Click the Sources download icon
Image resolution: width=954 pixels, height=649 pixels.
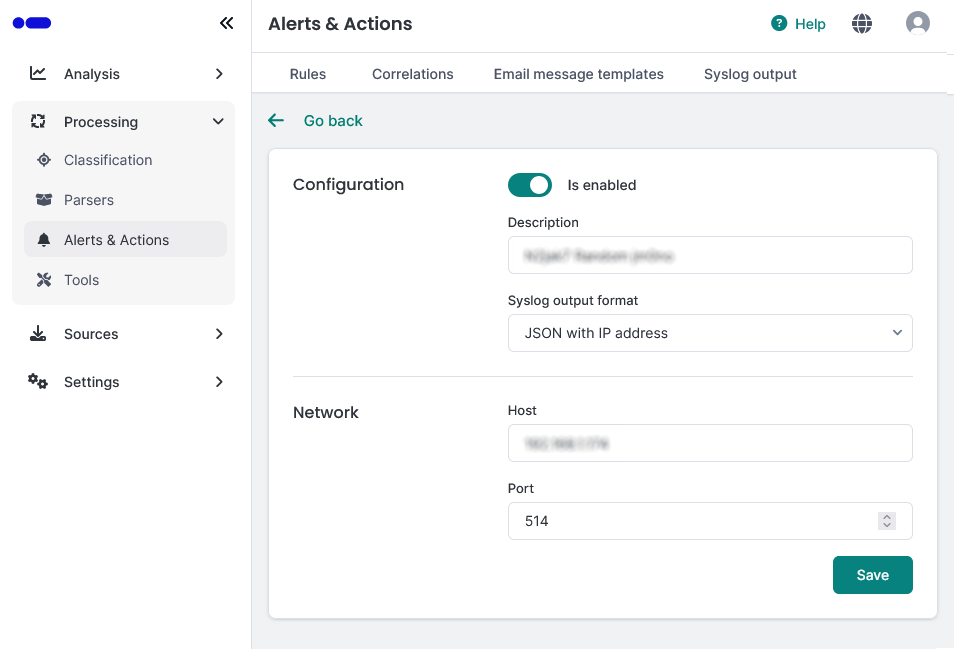tap(39, 334)
